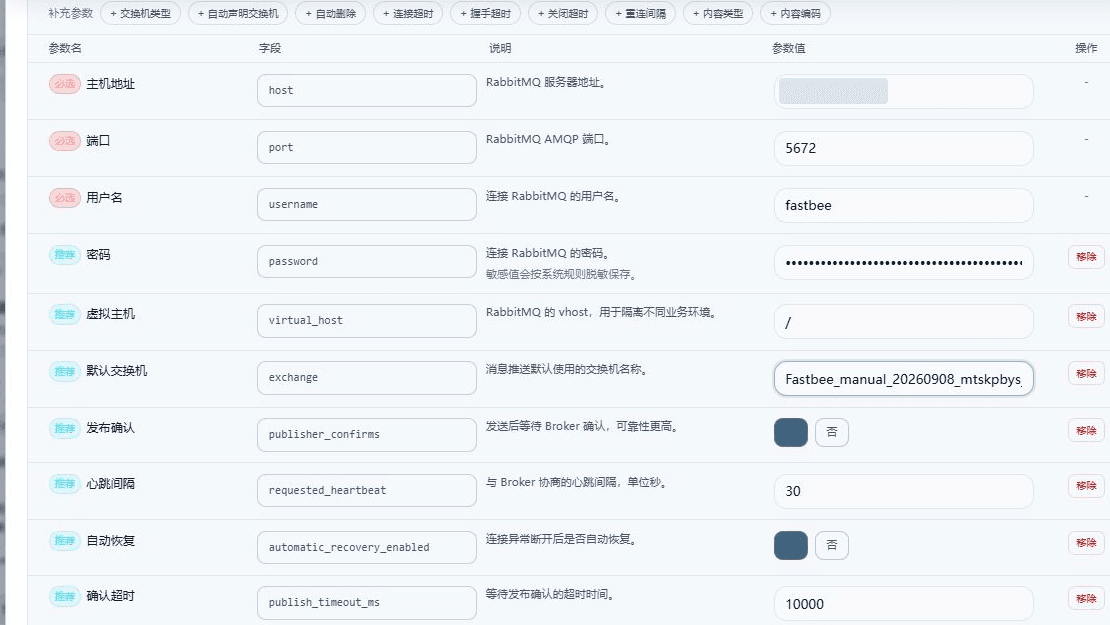
Task: Focus the username field name input
Action: point(367,204)
